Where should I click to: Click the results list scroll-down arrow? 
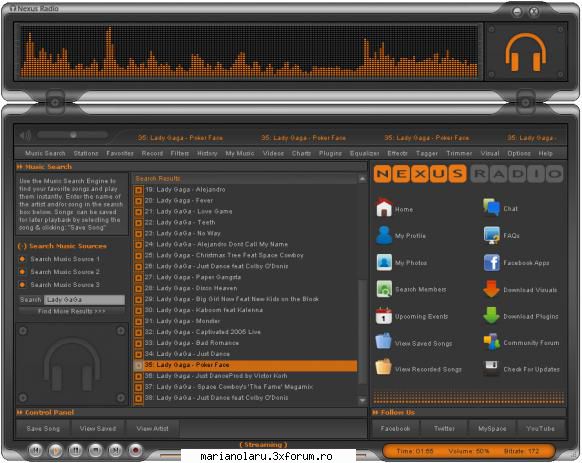(x=362, y=400)
